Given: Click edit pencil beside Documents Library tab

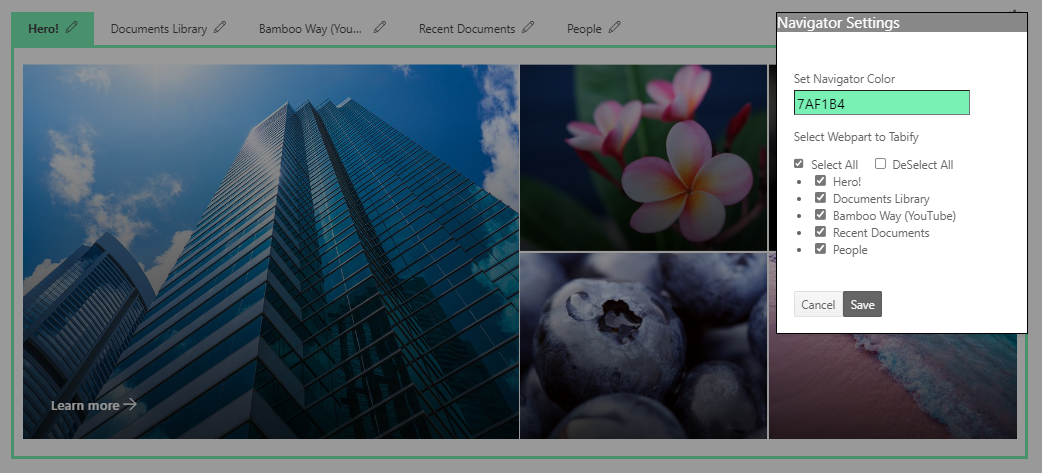Looking at the screenshot, I should [x=220, y=28].
